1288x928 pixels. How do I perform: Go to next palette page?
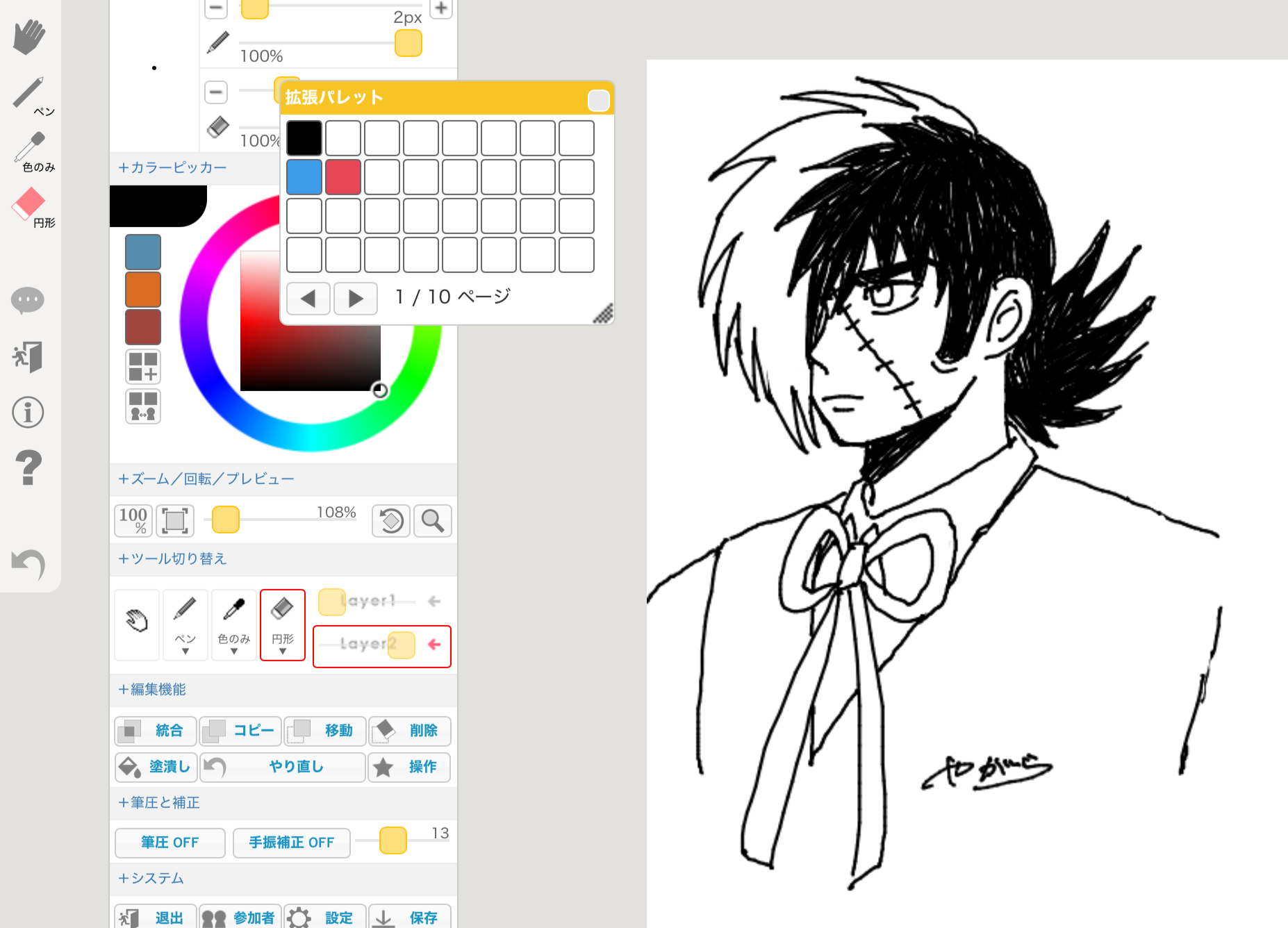pyautogui.click(x=355, y=299)
